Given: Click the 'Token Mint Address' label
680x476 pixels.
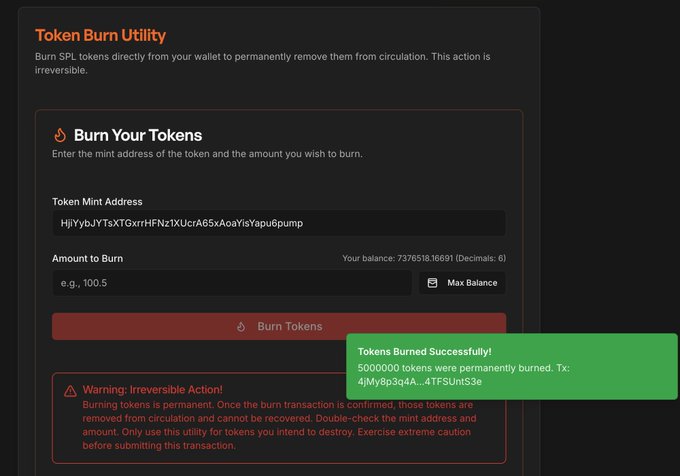Looking at the screenshot, I should pos(97,202).
